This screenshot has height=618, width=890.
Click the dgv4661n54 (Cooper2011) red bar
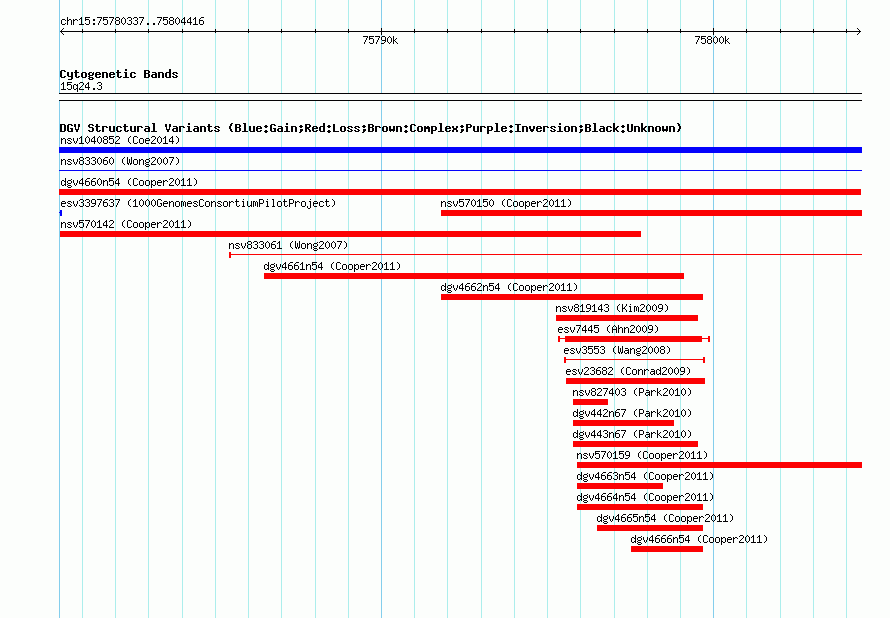(x=474, y=276)
